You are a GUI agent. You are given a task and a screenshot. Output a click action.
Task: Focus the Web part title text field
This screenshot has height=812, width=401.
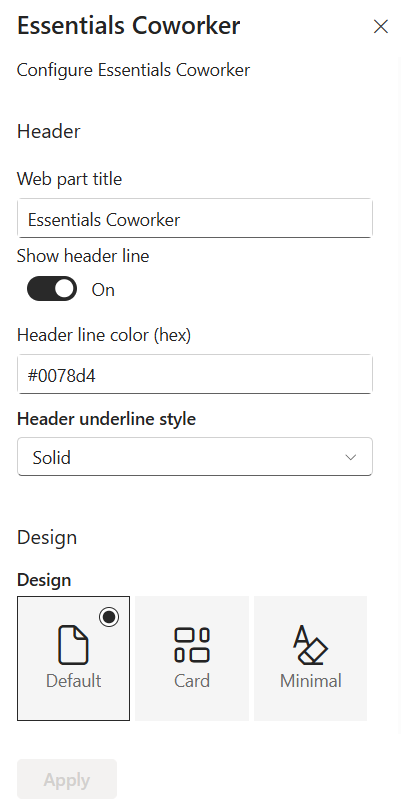click(x=195, y=219)
